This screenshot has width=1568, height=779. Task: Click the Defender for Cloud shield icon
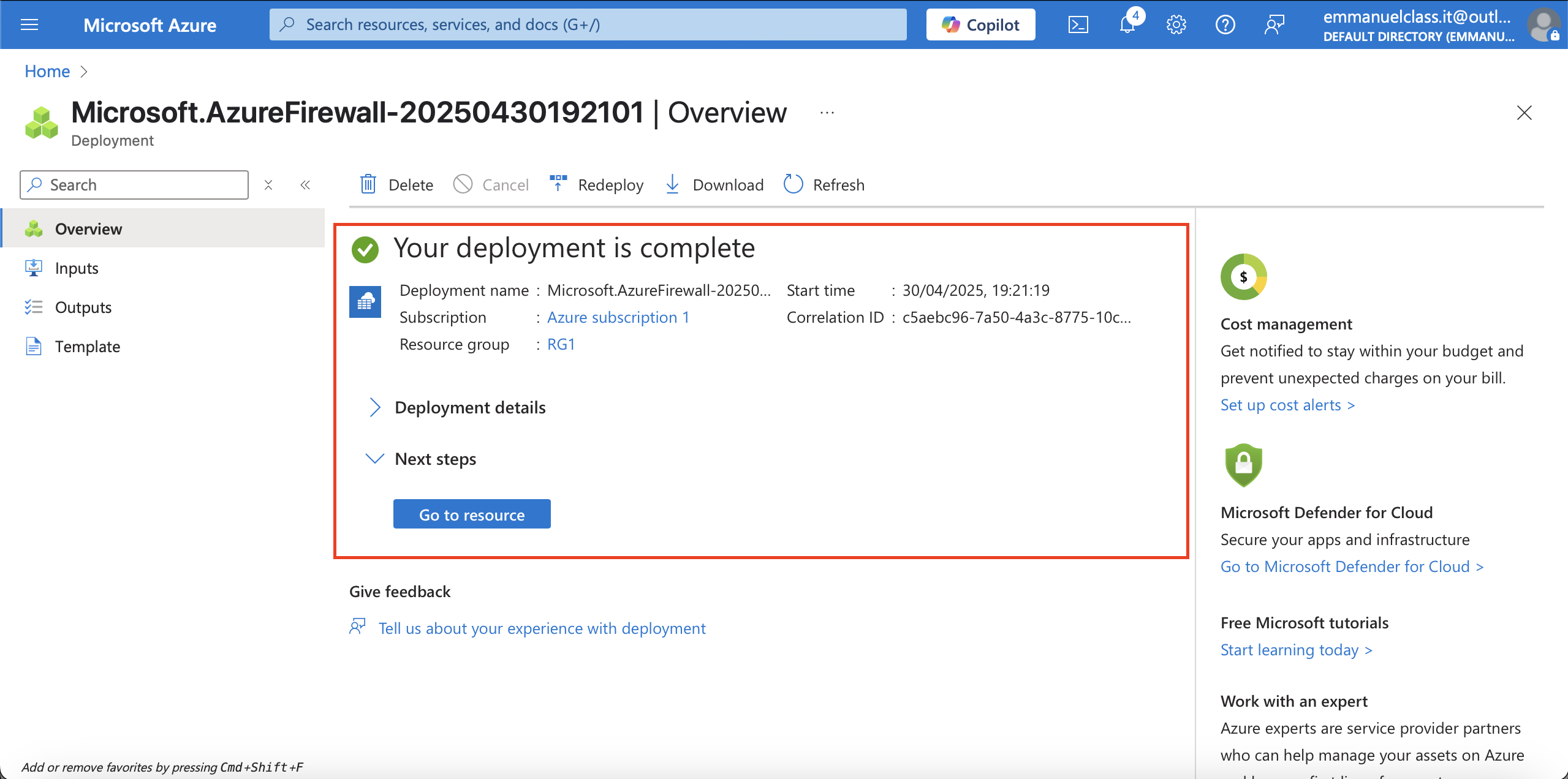(x=1243, y=465)
